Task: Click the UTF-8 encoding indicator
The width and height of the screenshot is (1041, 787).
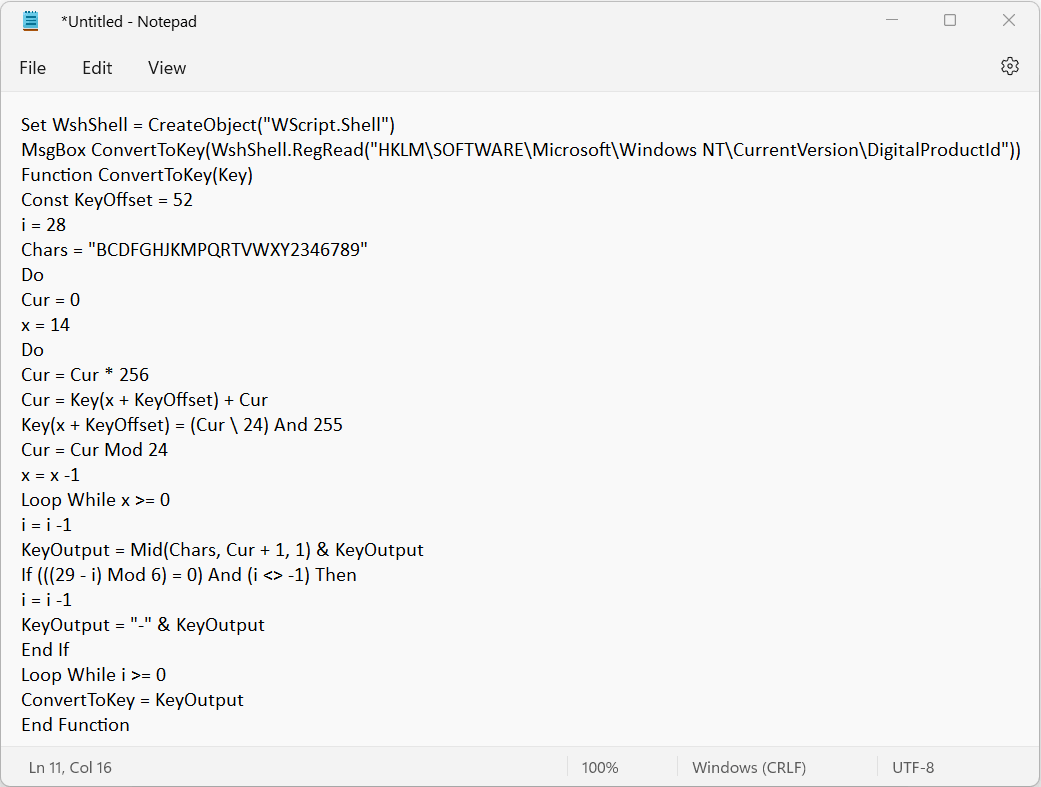Action: pyautogui.click(x=913, y=767)
